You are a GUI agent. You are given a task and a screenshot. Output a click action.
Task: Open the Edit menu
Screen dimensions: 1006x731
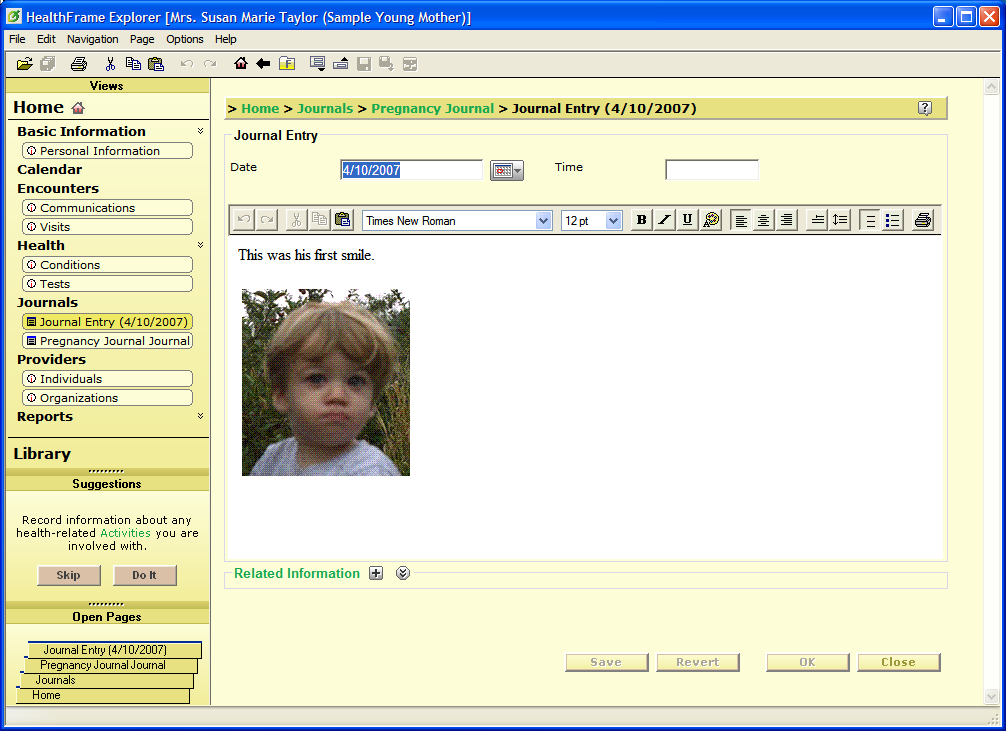click(x=46, y=39)
